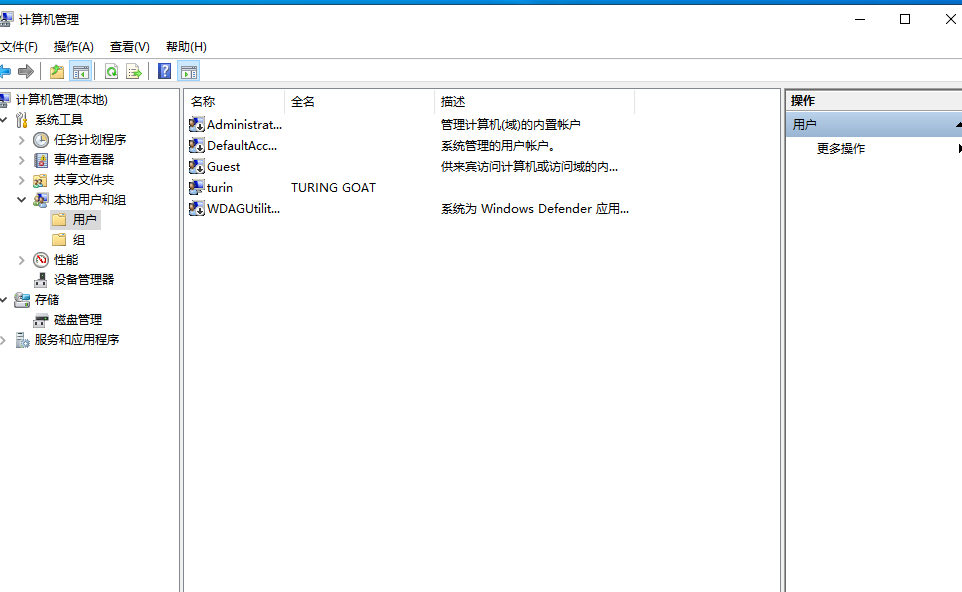Select the turin name text
Viewport: 962px width, 592px height.
coord(220,188)
